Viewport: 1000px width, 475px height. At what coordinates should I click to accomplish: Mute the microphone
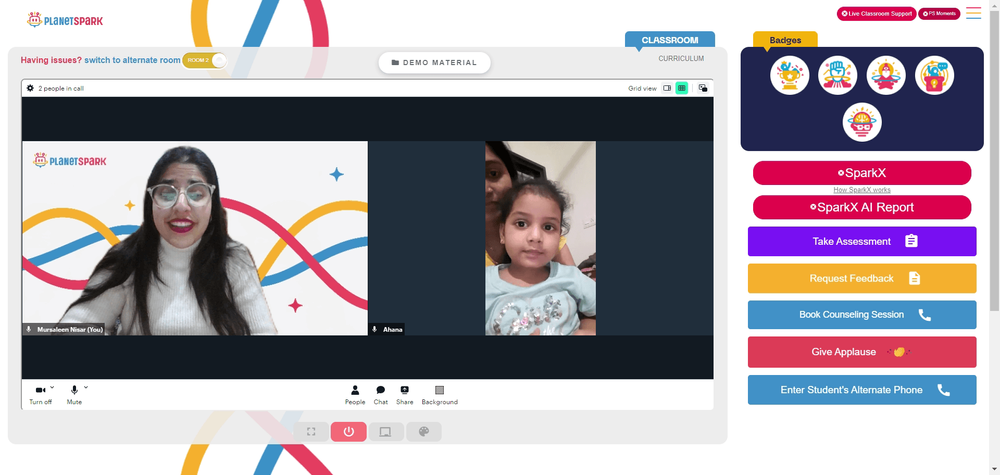point(74,394)
